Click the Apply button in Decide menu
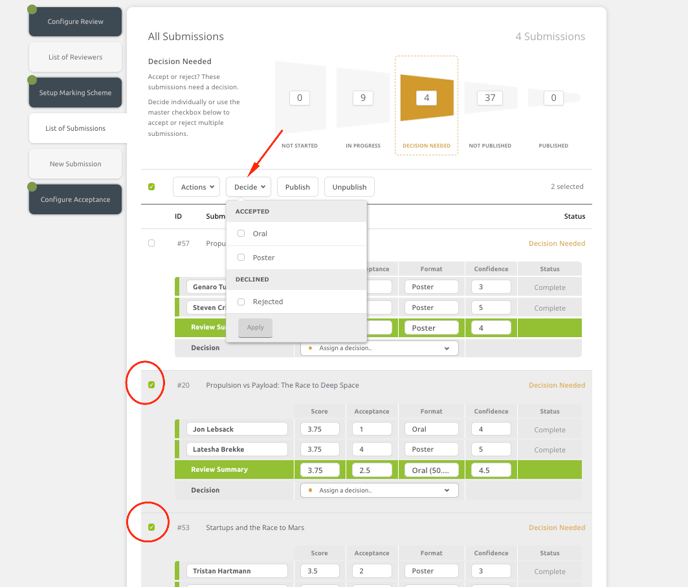 [x=255, y=327]
